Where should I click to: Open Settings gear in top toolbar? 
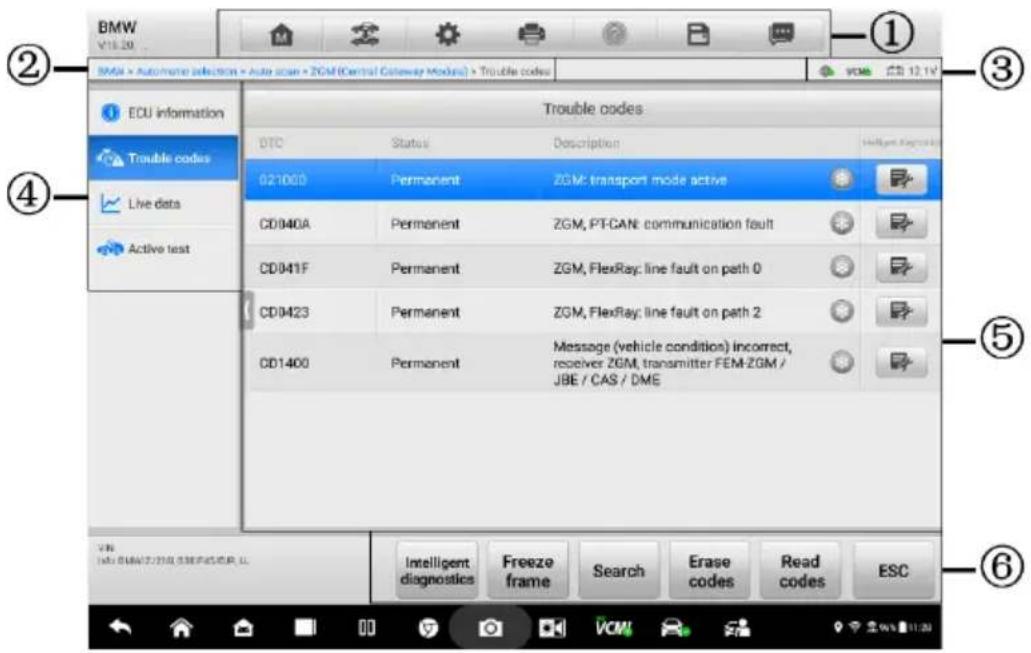[448, 34]
